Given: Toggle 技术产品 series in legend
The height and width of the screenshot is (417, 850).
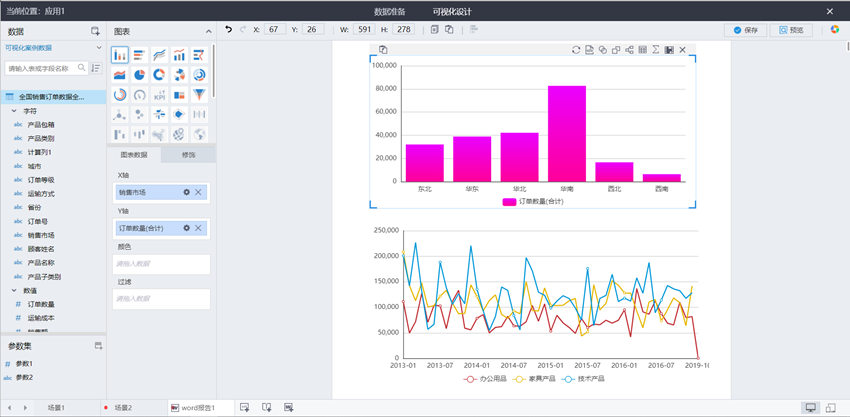Looking at the screenshot, I should tap(581, 379).
